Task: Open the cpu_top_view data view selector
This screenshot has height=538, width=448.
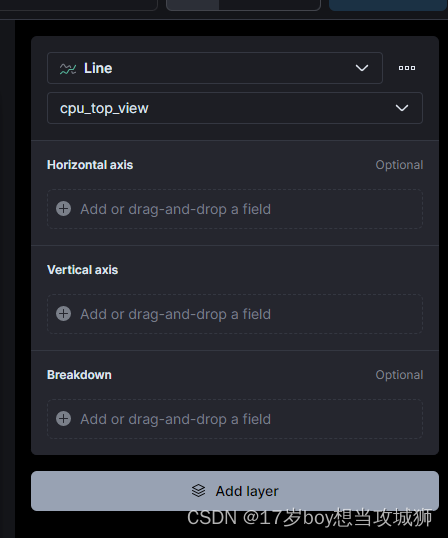Action: [x=235, y=108]
